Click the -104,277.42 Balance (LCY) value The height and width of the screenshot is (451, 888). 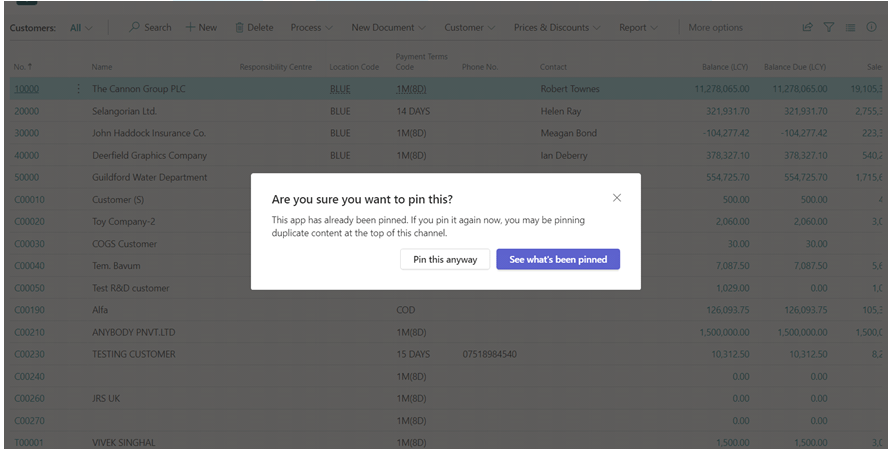[x=726, y=133]
